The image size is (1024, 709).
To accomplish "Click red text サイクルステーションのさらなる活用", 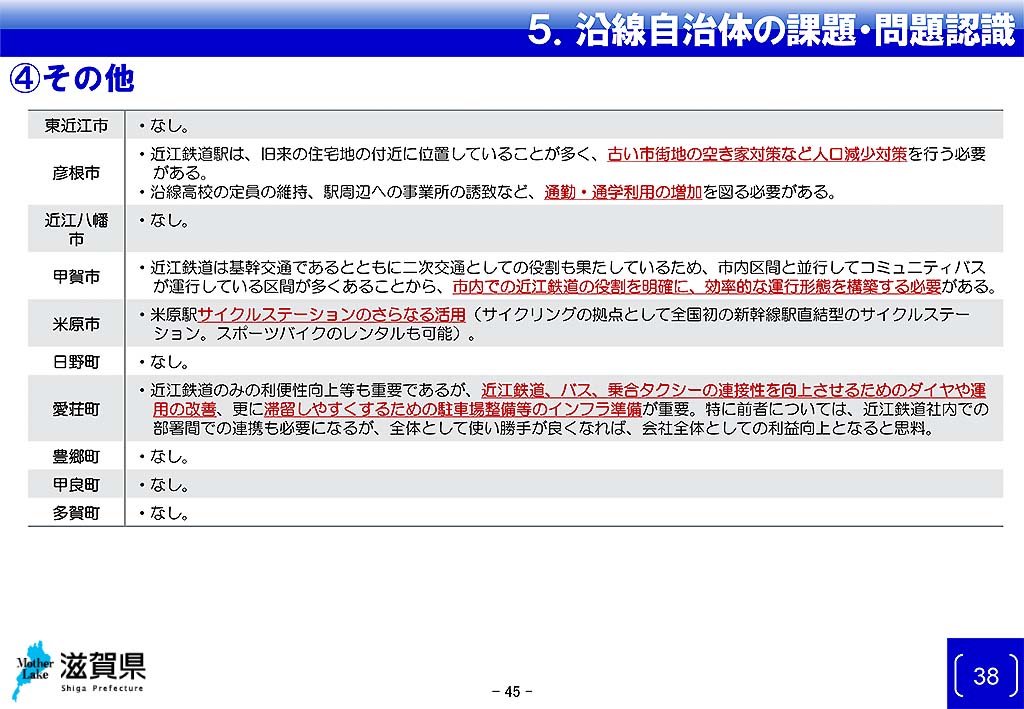I will coord(332,315).
